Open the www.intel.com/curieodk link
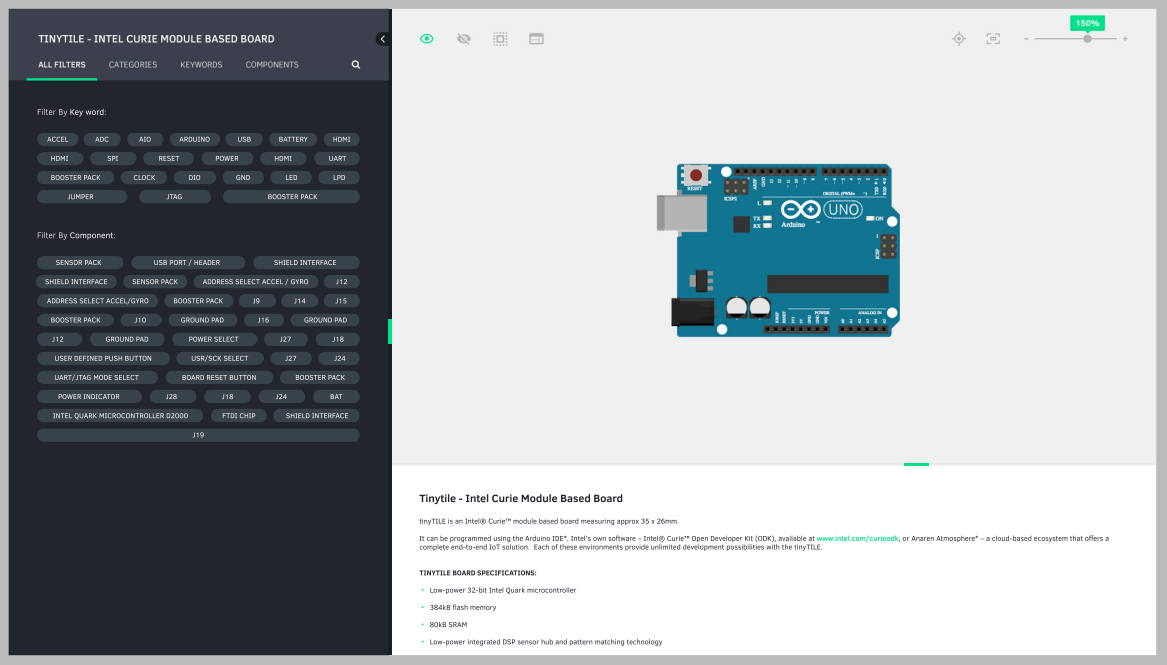This screenshot has width=1167, height=665. pos(857,539)
